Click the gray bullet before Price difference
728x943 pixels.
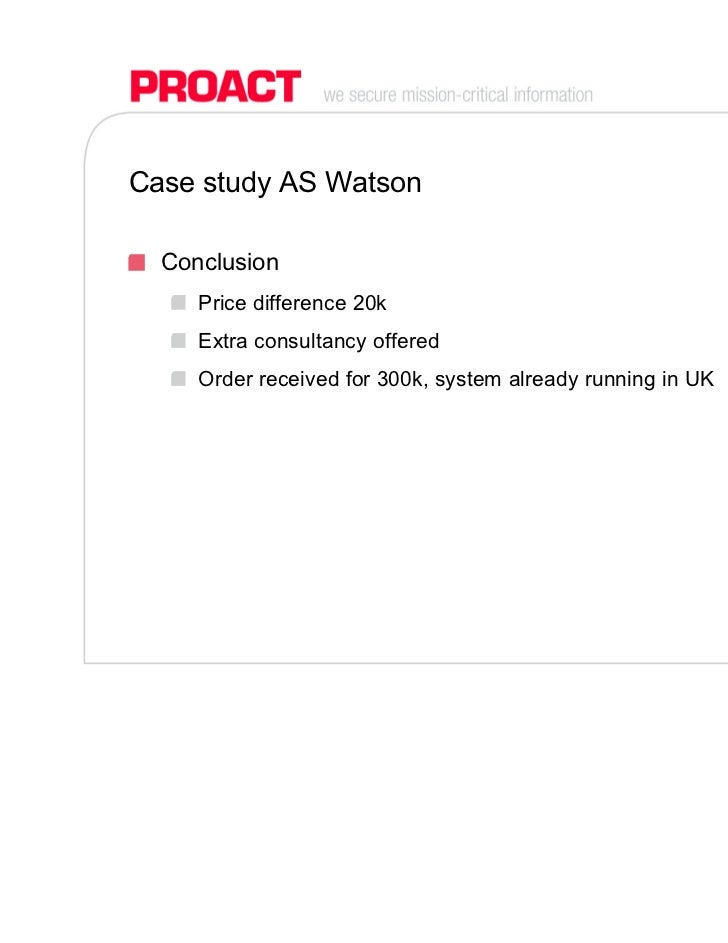[178, 303]
